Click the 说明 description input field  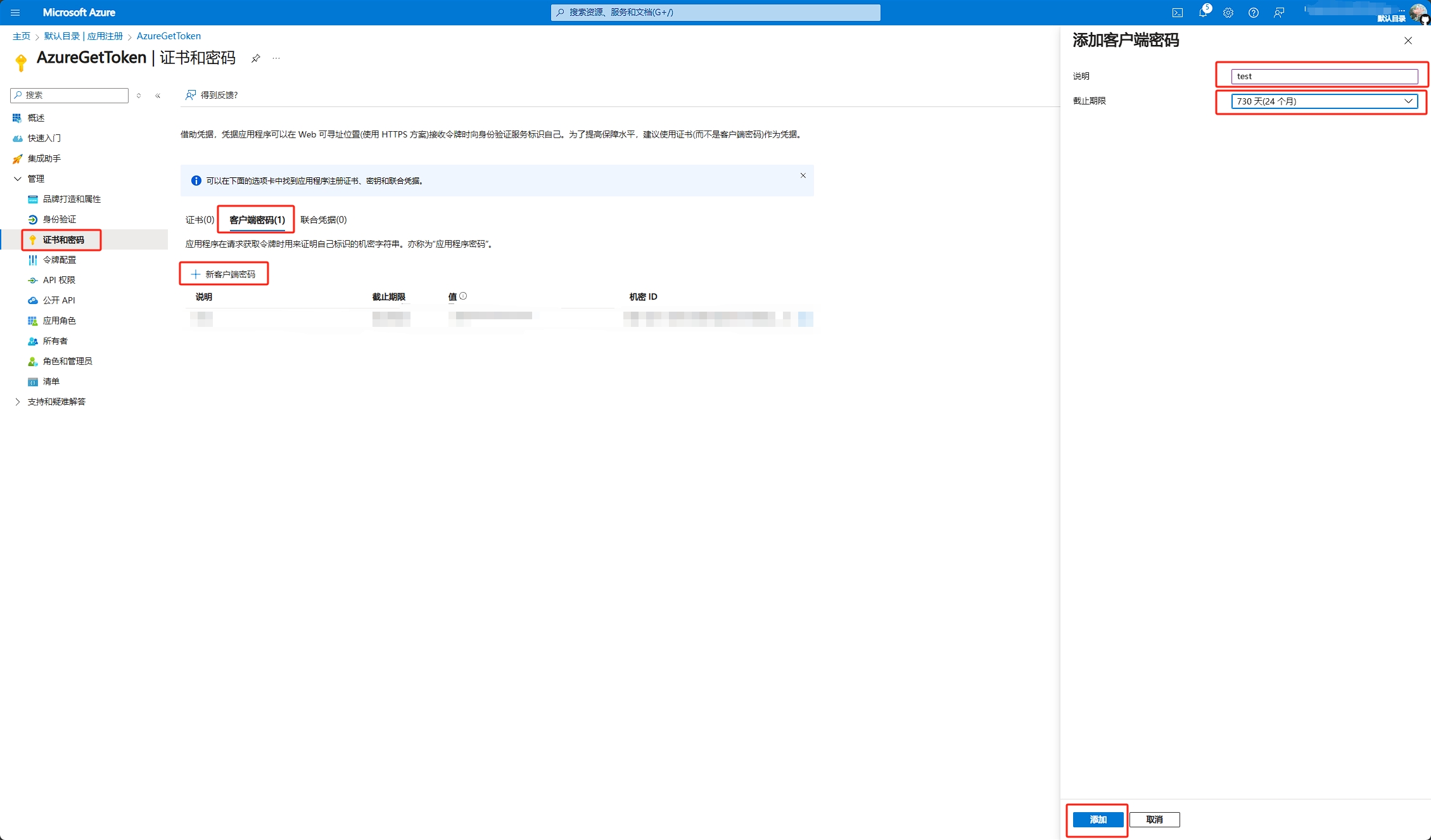(1323, 77)
